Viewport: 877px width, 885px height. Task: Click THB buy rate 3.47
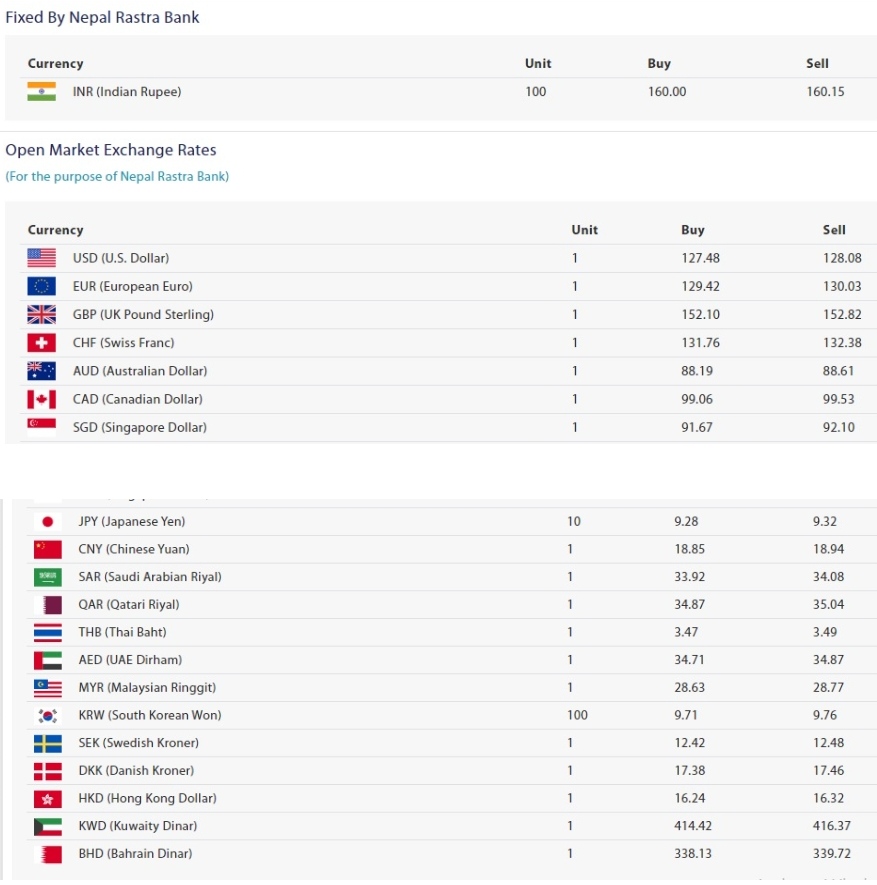[x=686, y=632]
